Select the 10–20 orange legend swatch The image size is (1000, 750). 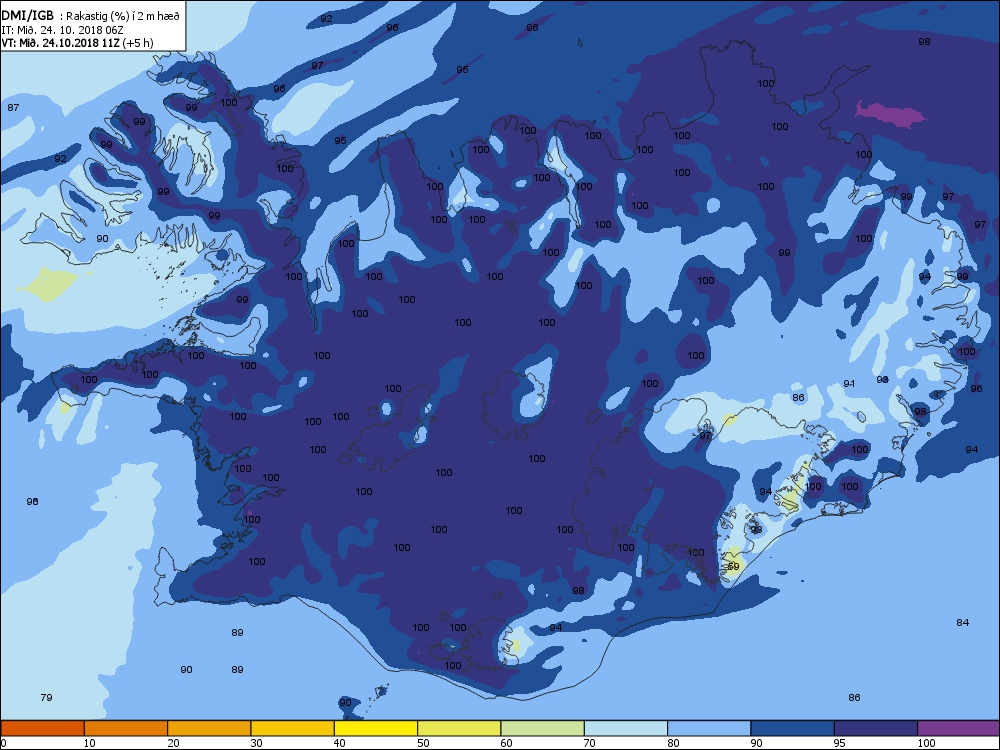point(126,728)
